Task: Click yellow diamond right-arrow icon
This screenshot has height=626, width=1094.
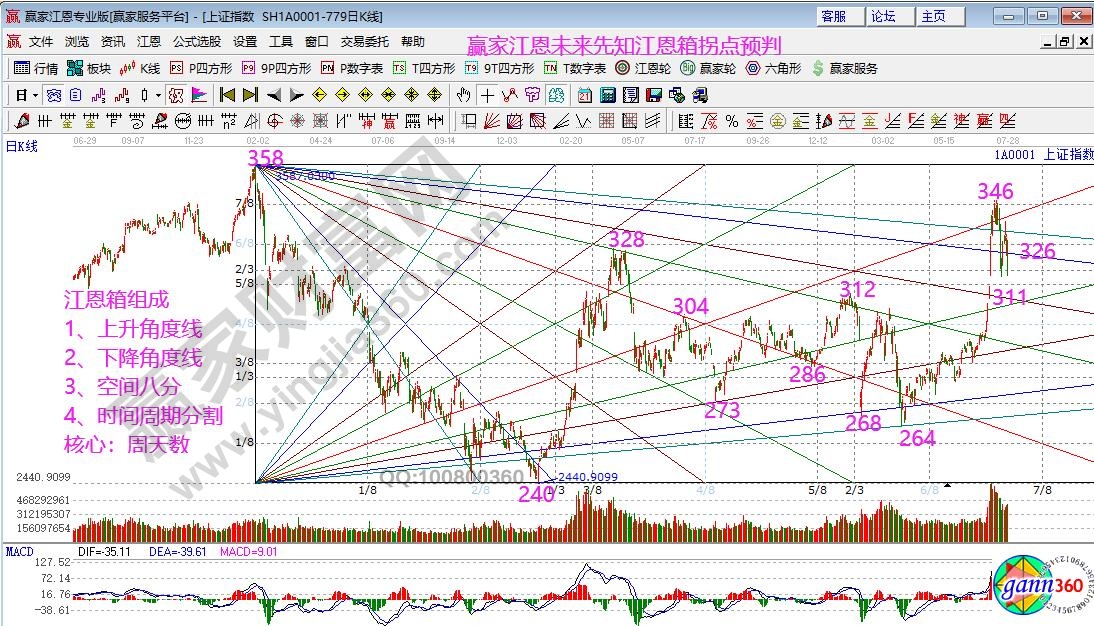Action: pos(343,95)
